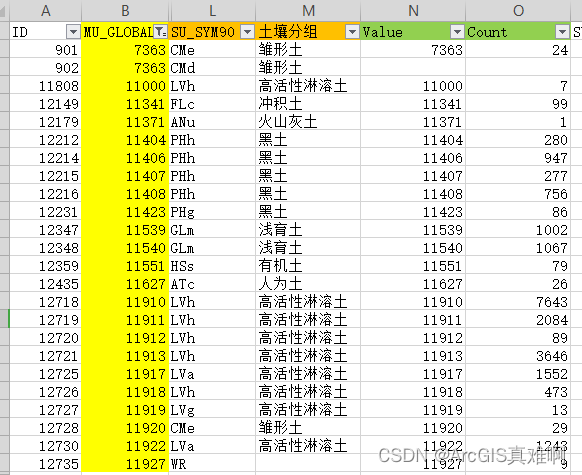Click the Value header cell
Screen dimensions: 582x475
[x=413, y=32]
